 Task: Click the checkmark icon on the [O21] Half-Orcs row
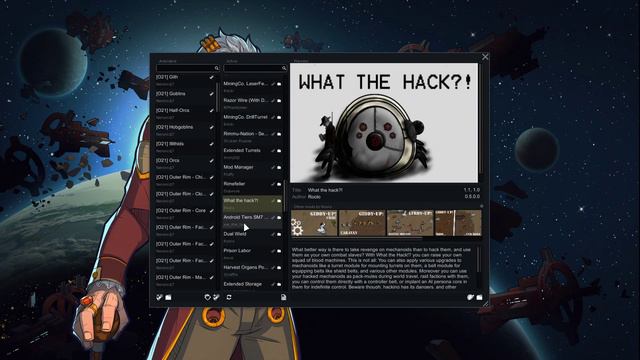click(x=211, y=111)
